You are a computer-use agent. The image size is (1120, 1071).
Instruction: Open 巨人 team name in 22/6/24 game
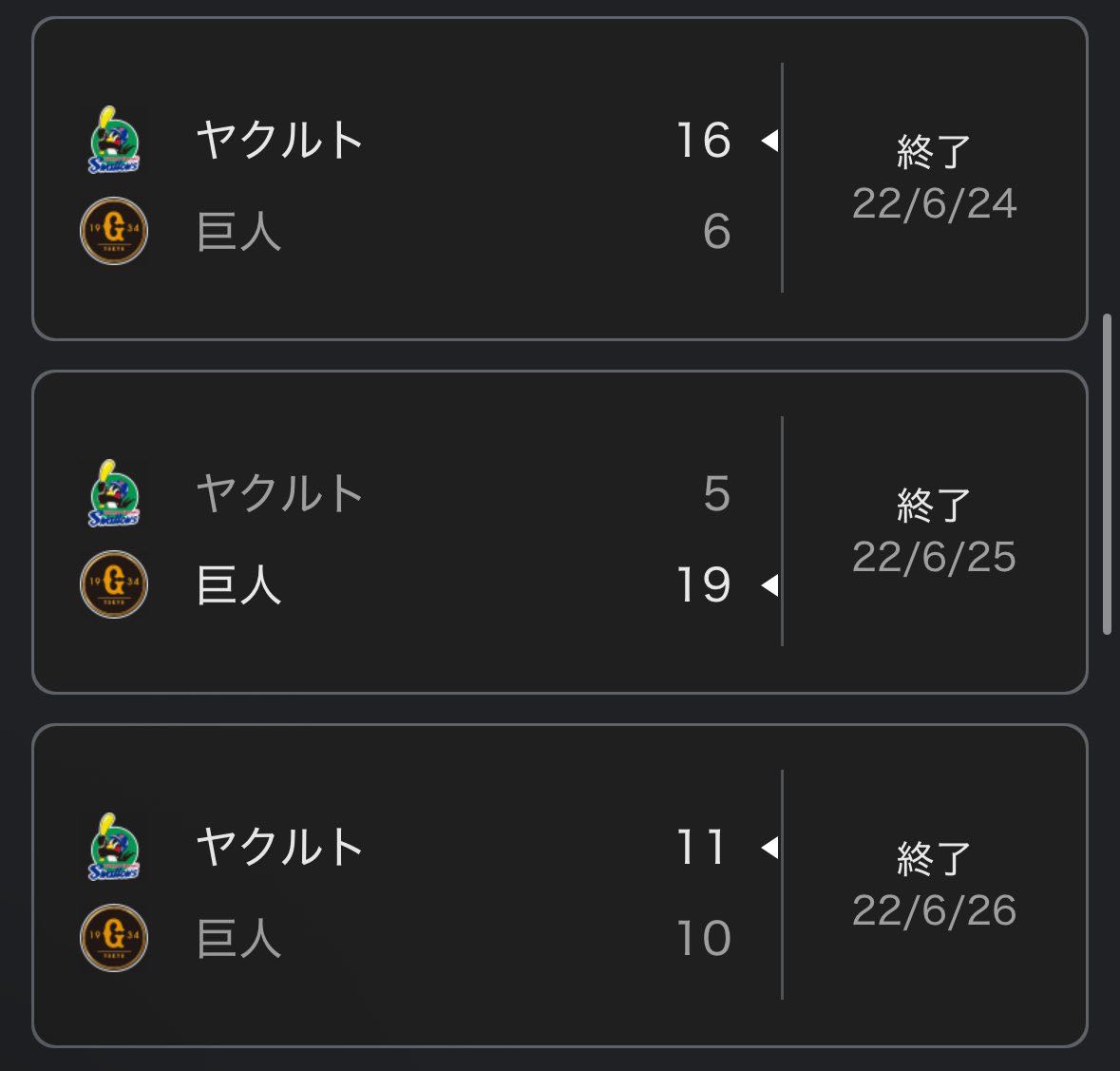coord(238,231)
